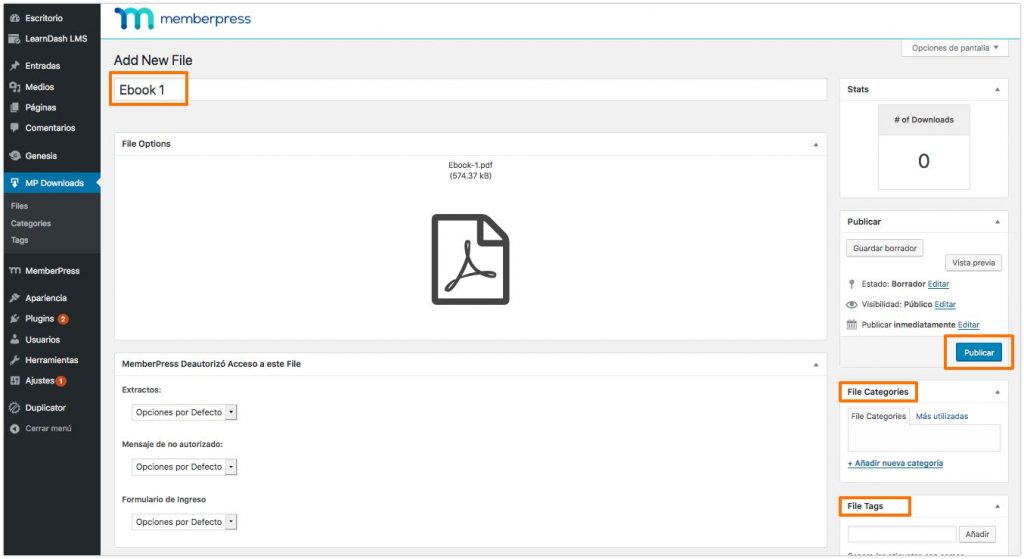The height and width of the screenshot is (559, 1024).
Task: Open the Herramientas wrench icon
Action: coord(14,360)
